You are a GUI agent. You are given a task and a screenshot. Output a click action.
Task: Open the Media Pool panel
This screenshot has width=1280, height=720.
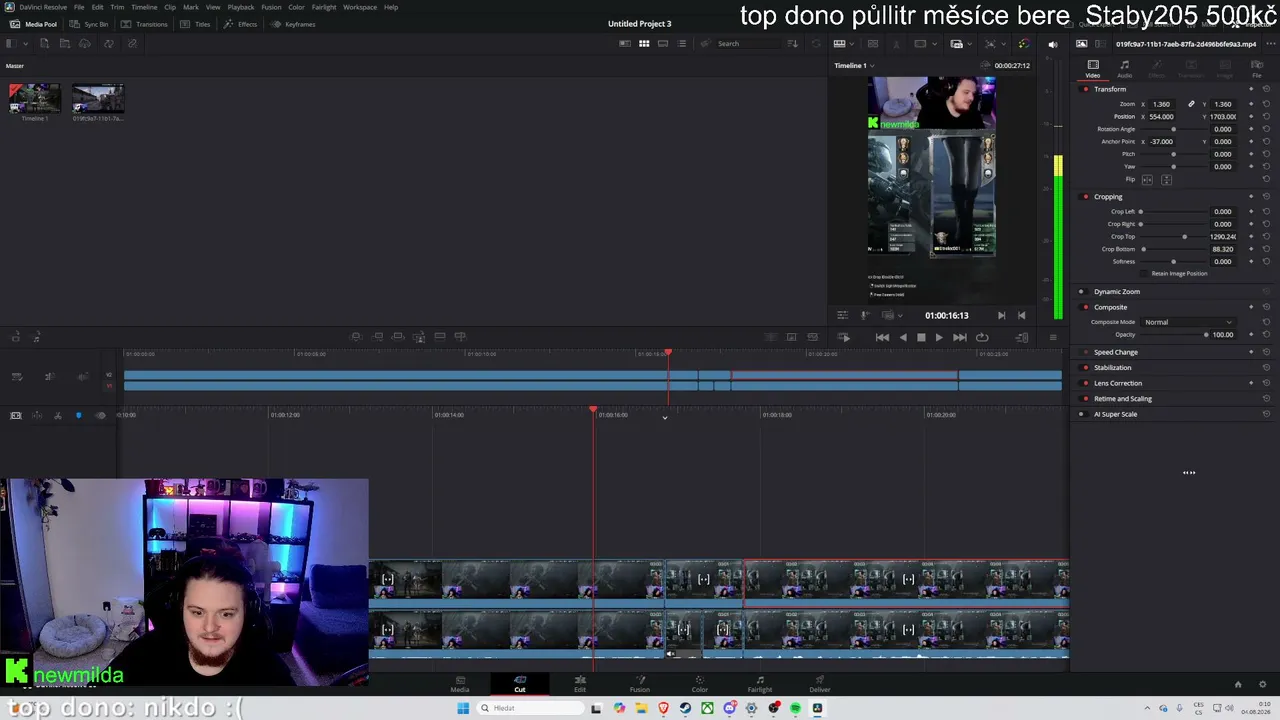pos(34,24)
